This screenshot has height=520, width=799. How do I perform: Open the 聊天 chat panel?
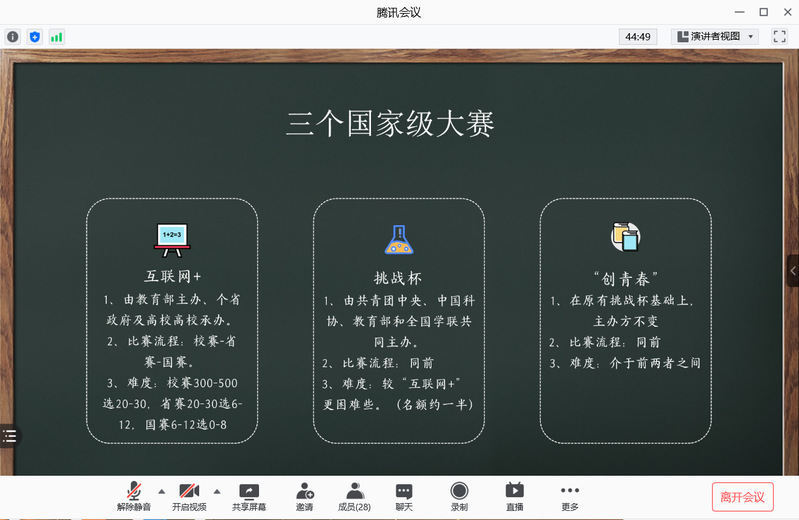click(404, 496)
